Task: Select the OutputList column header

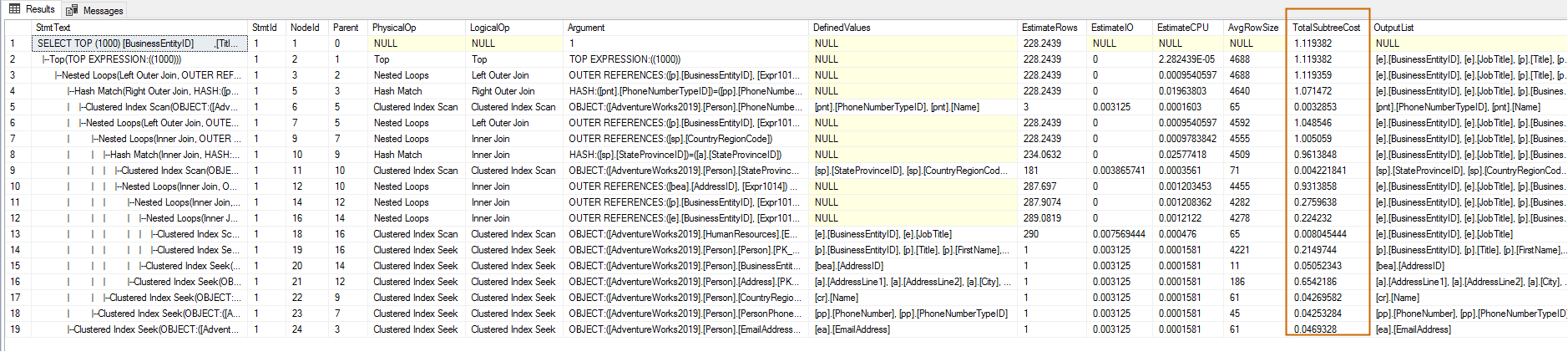Action: click(1393, 28)
